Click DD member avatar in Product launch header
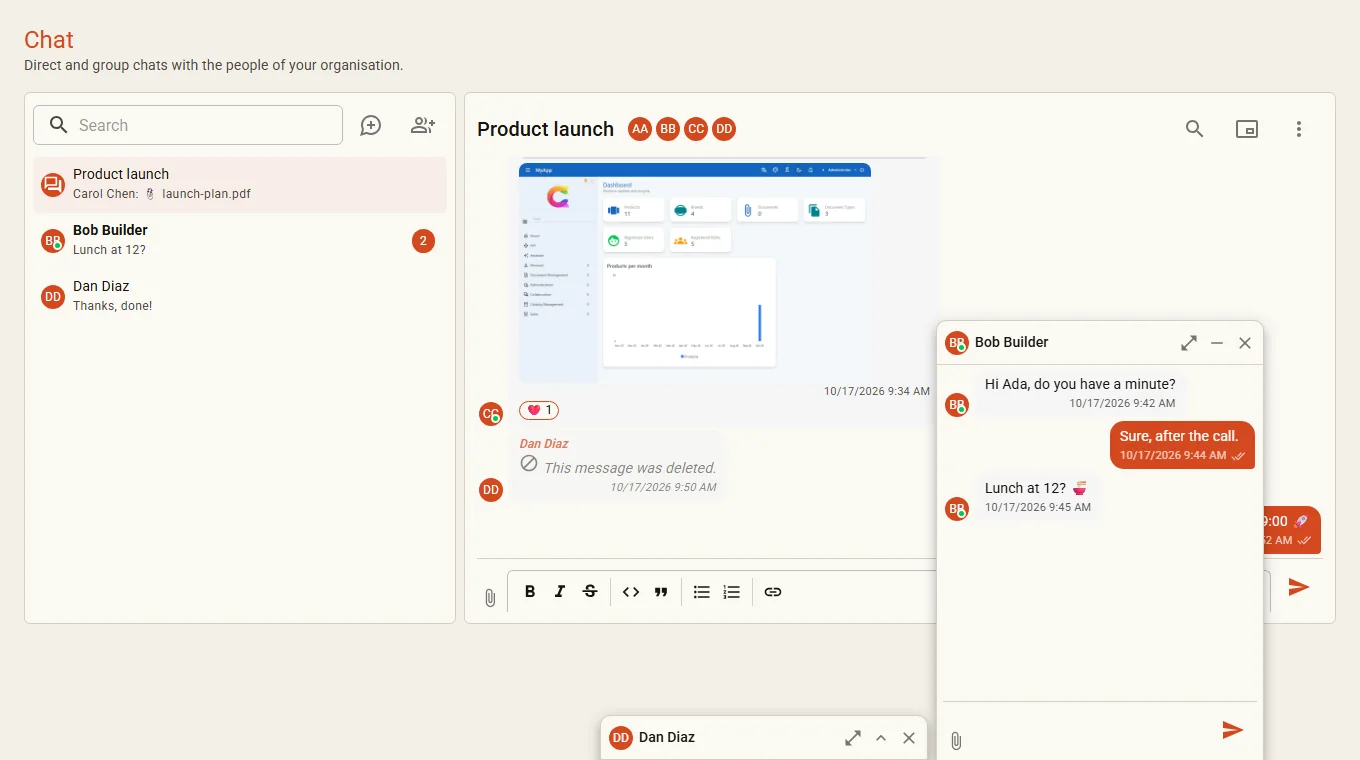Screen dimensions: 1360x760 pyautogui.click(x=724, y=129)
